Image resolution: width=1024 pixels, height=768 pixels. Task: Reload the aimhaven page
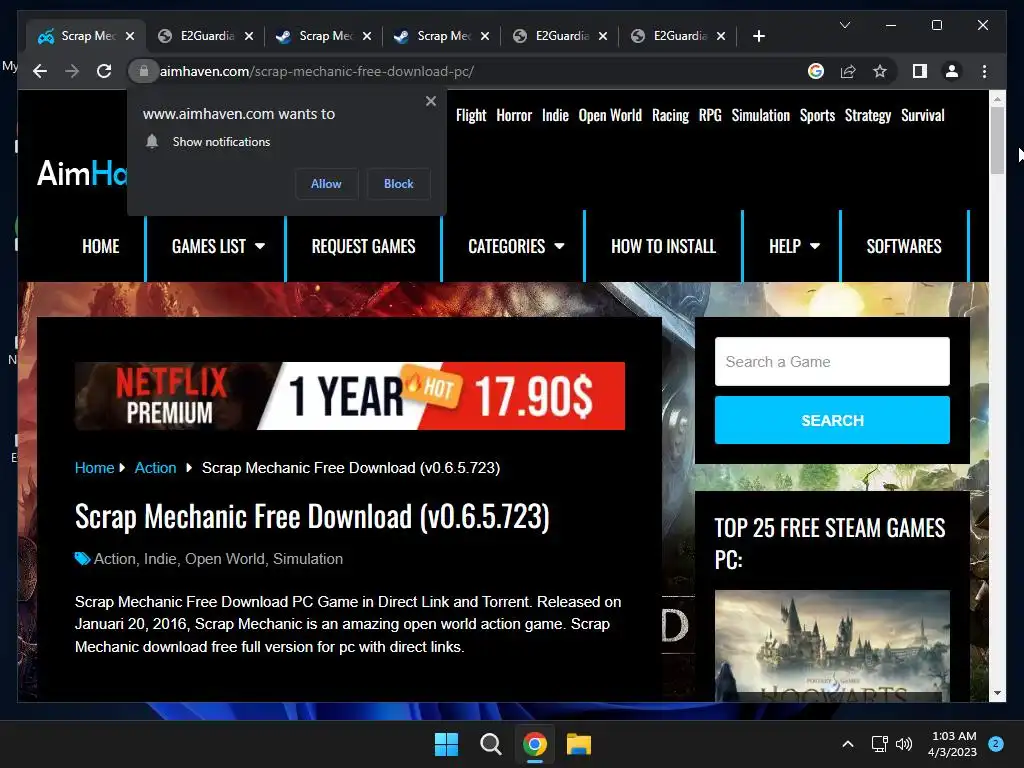click(x=104, y=71)
